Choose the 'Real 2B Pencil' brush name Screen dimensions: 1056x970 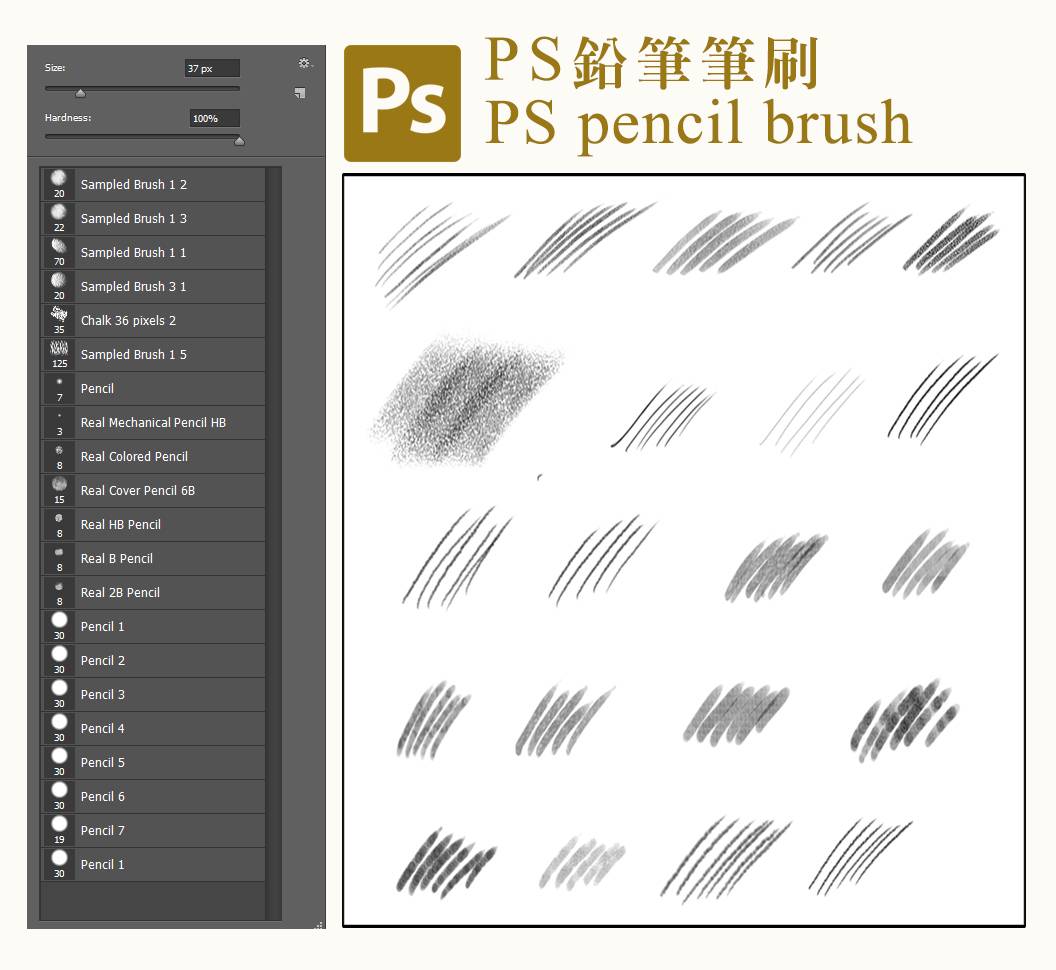(x=120, y=593)
